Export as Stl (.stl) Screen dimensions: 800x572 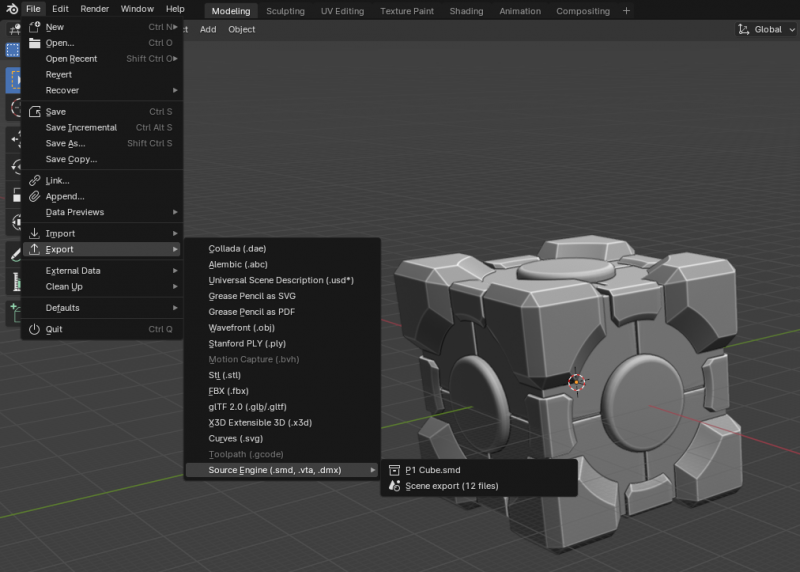coord(282,376)
